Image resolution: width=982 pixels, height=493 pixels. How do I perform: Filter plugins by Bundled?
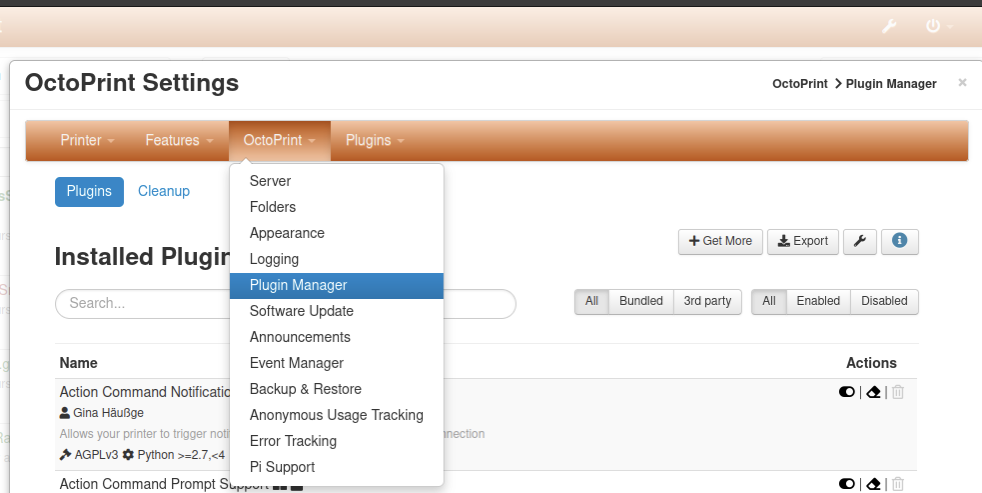pyautogui.click(x=641, y=301)
